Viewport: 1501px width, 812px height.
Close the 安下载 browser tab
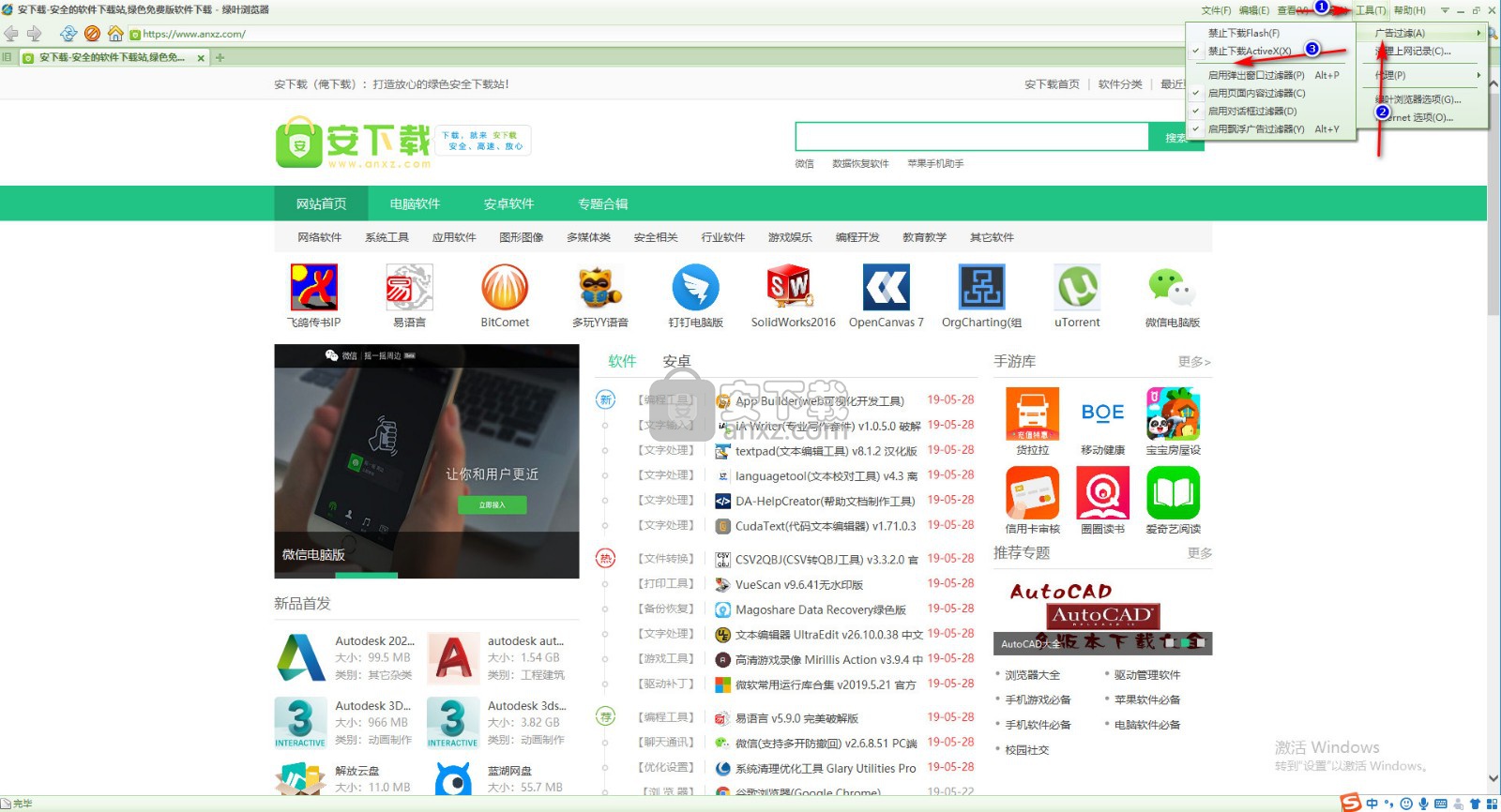201,58
